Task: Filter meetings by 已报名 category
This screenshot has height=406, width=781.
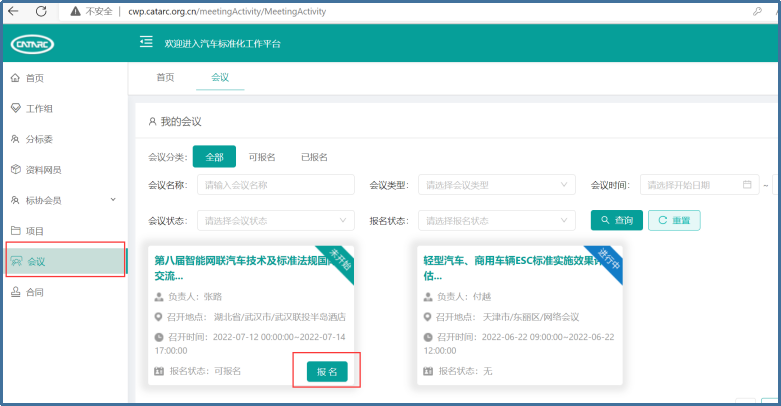Action: click(x=314, y=157)
